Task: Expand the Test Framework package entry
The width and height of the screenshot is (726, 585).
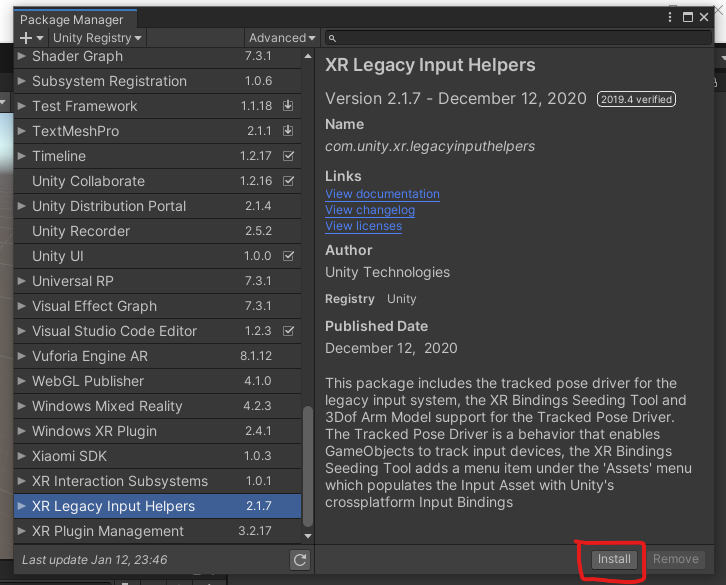Action: click(x=21, y=106)
